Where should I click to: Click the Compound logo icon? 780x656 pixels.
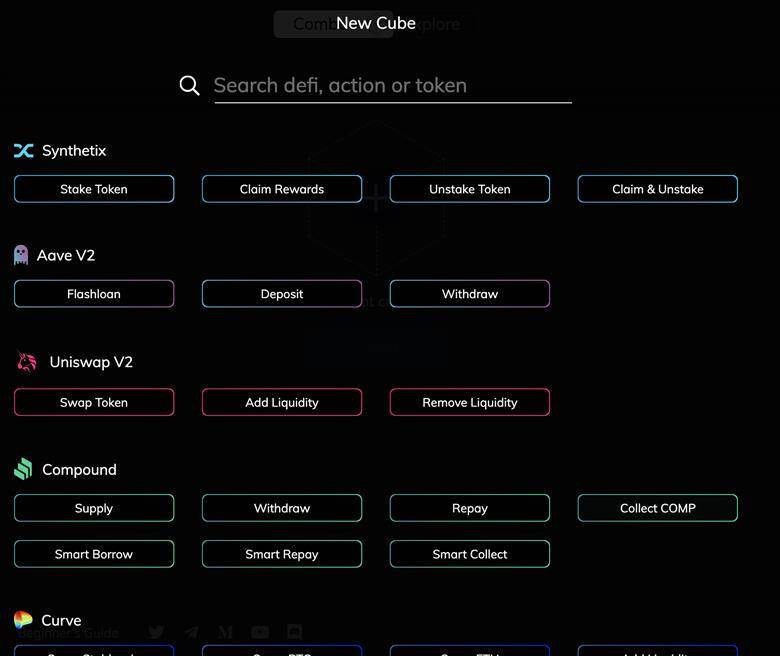(x=23, y=469)
